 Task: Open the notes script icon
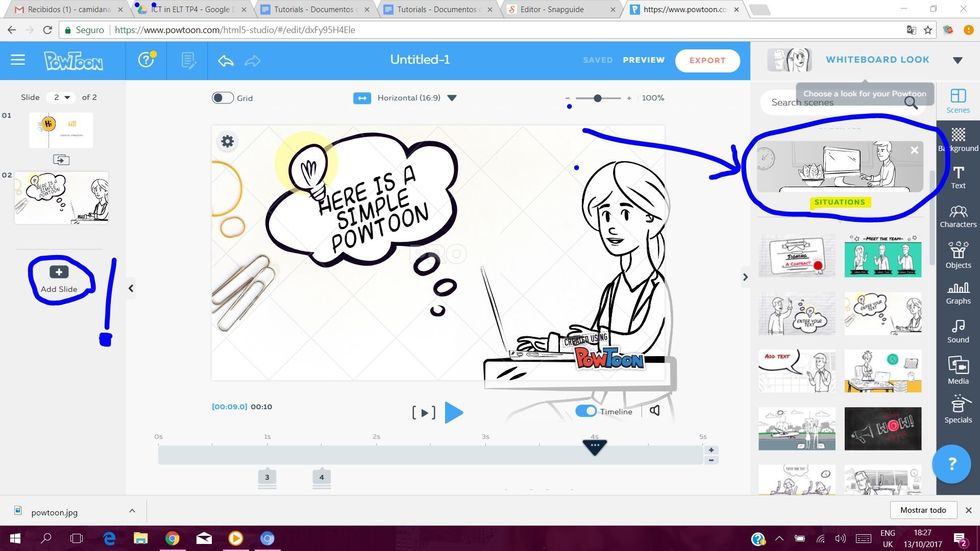coord(188,60)
